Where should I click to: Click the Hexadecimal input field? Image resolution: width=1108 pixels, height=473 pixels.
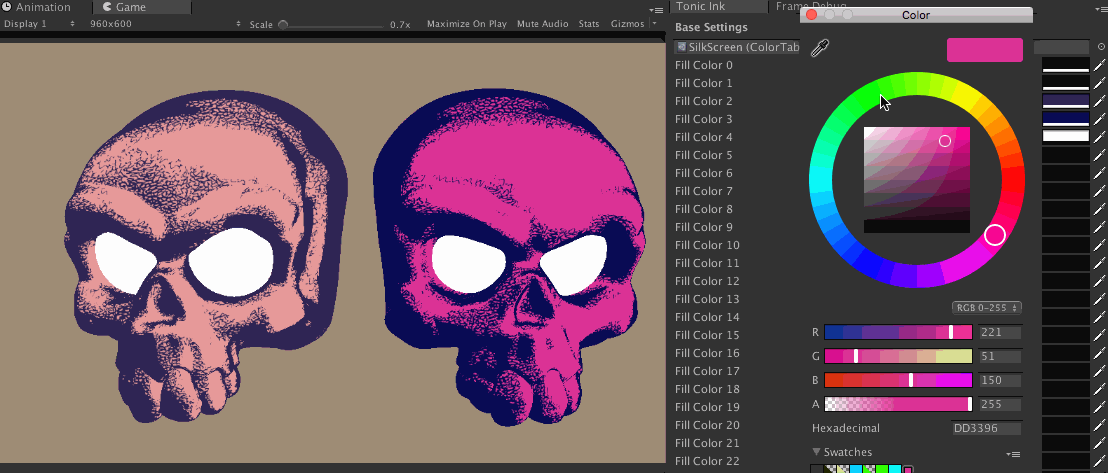pos(985,428)
